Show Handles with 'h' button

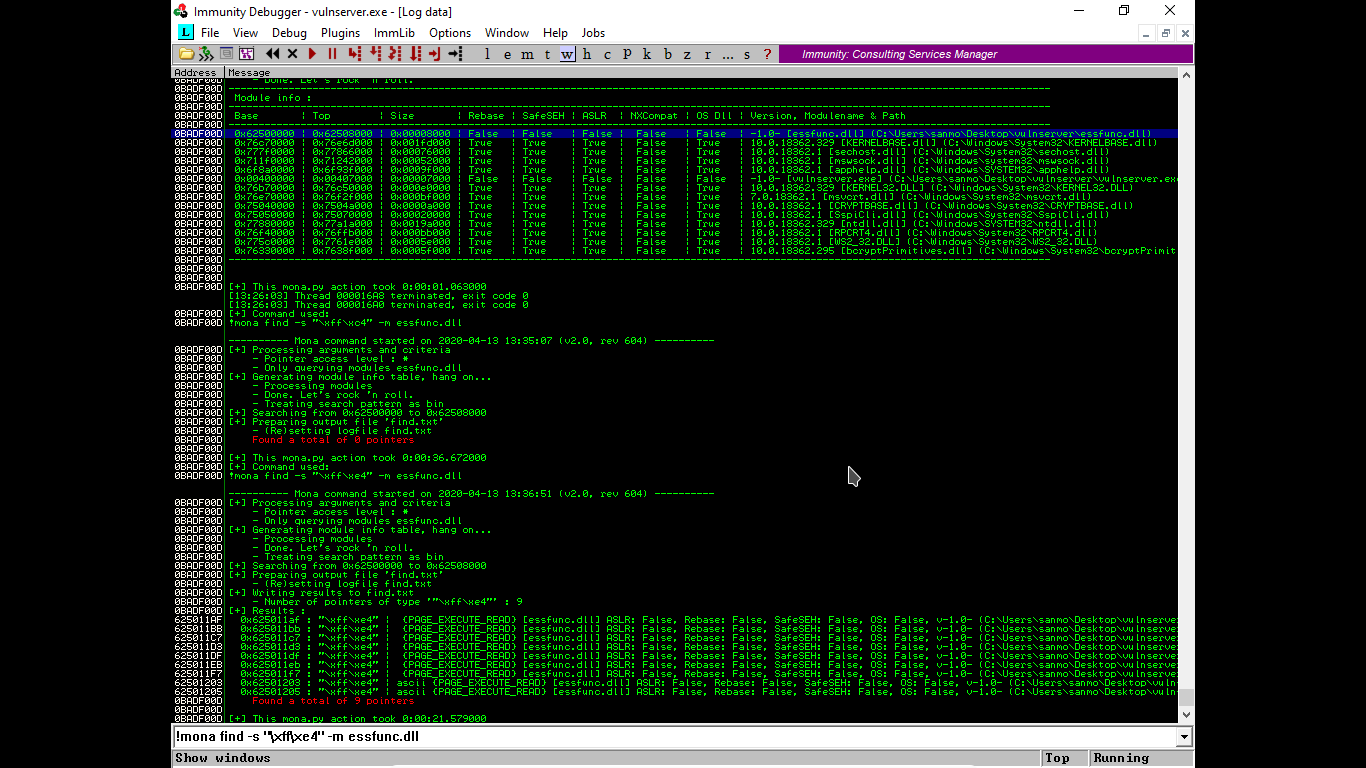587,54
